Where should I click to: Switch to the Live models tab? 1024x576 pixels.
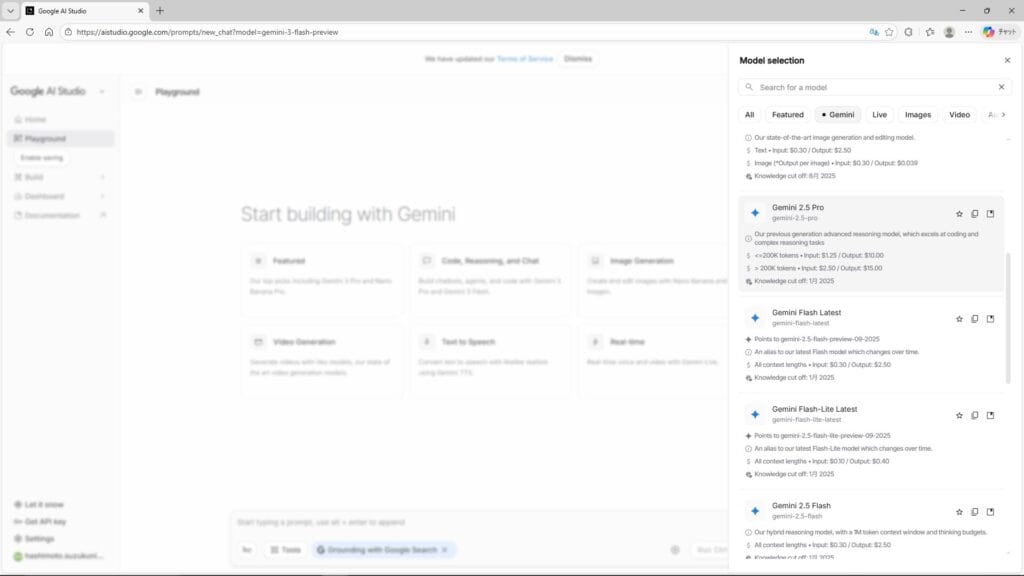click(878, 115)
